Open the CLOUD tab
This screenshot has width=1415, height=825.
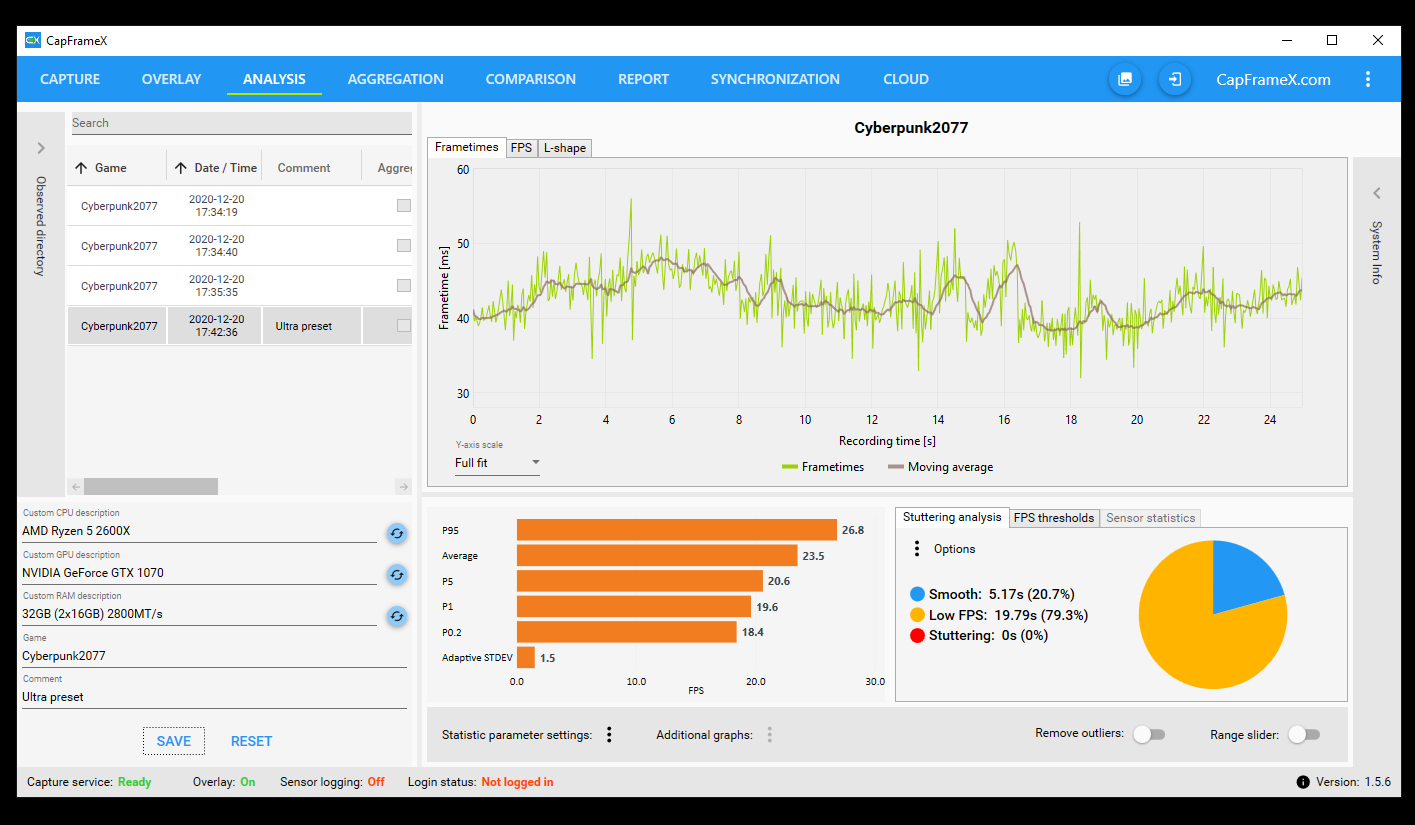click(x=906, y=79)
